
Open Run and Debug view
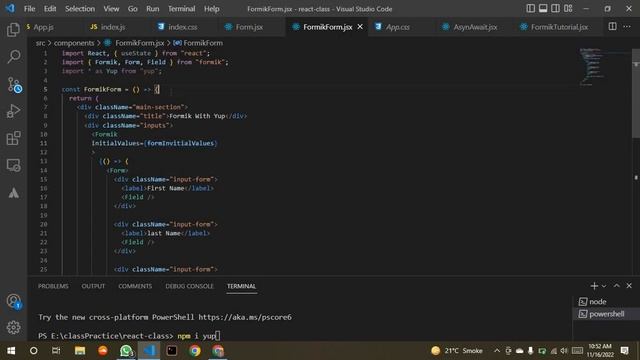tap(13, 111)
